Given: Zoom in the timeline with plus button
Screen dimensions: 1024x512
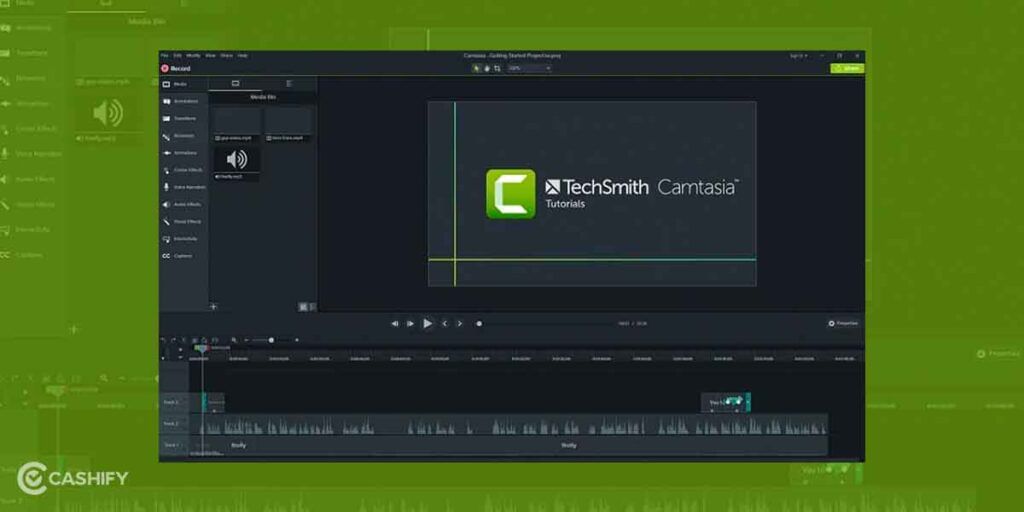Looking at the screenshot, I should point(296,340).
